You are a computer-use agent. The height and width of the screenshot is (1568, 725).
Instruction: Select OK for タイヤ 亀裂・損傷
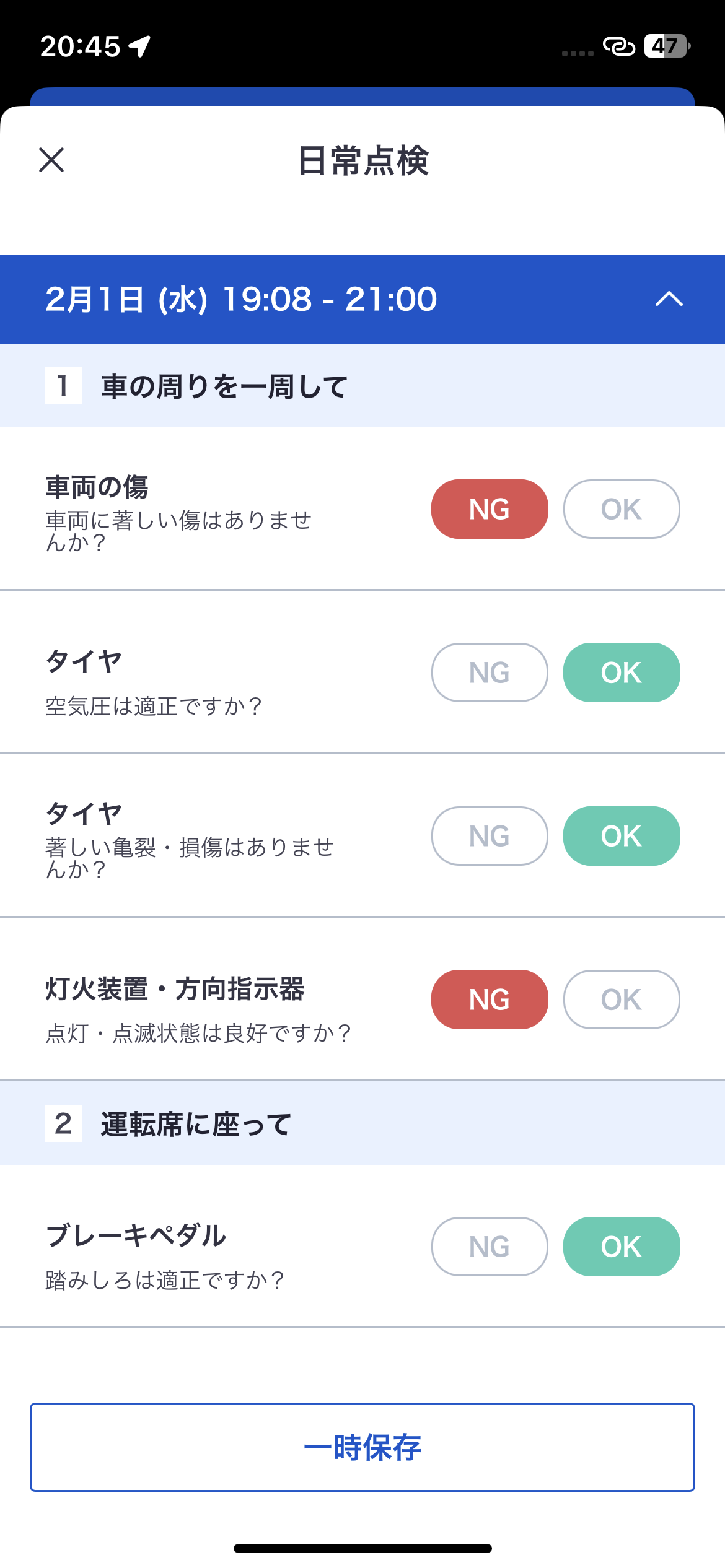point(621,836)
